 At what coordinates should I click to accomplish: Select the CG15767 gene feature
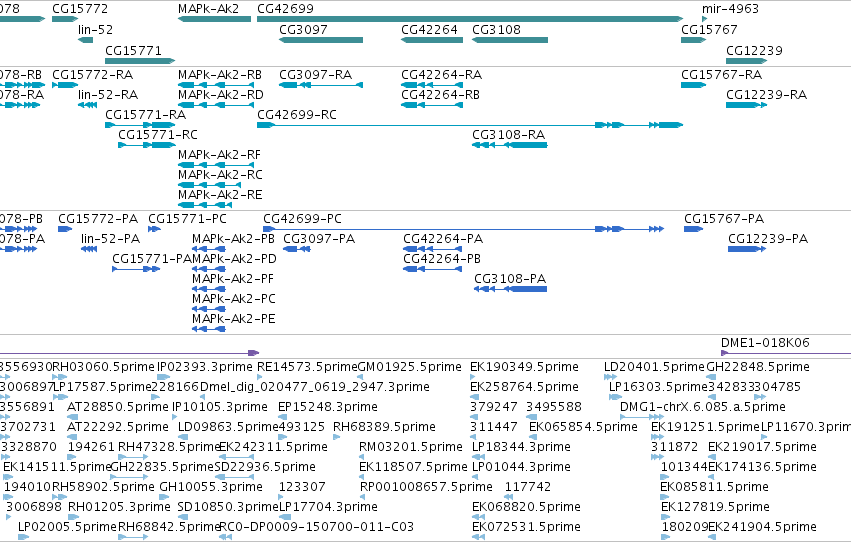coord(694,40)
